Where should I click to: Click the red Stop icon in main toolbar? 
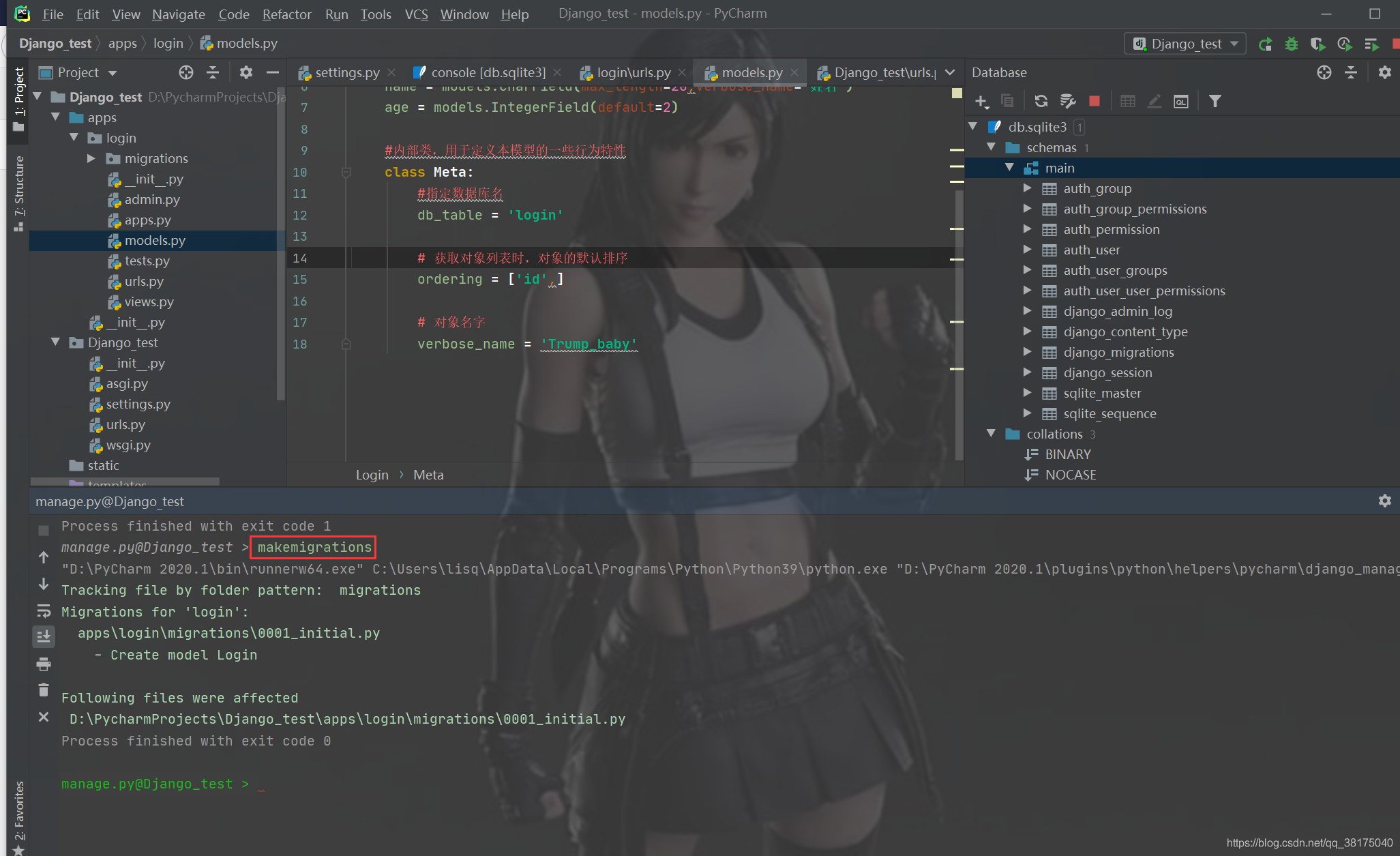click(x=1395, y=44)
